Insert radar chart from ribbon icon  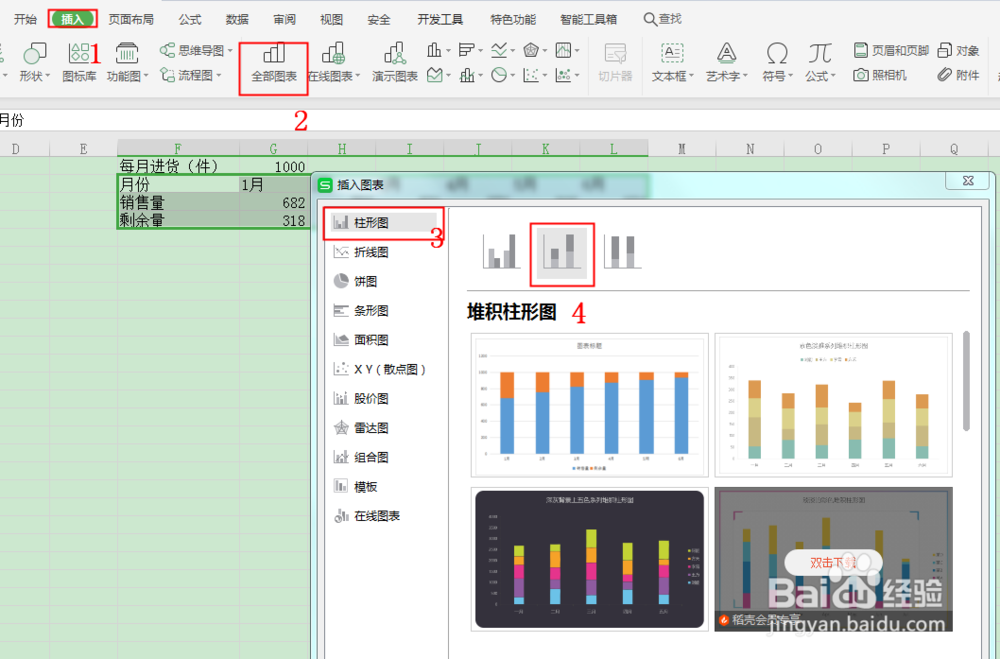coord(531,50)
